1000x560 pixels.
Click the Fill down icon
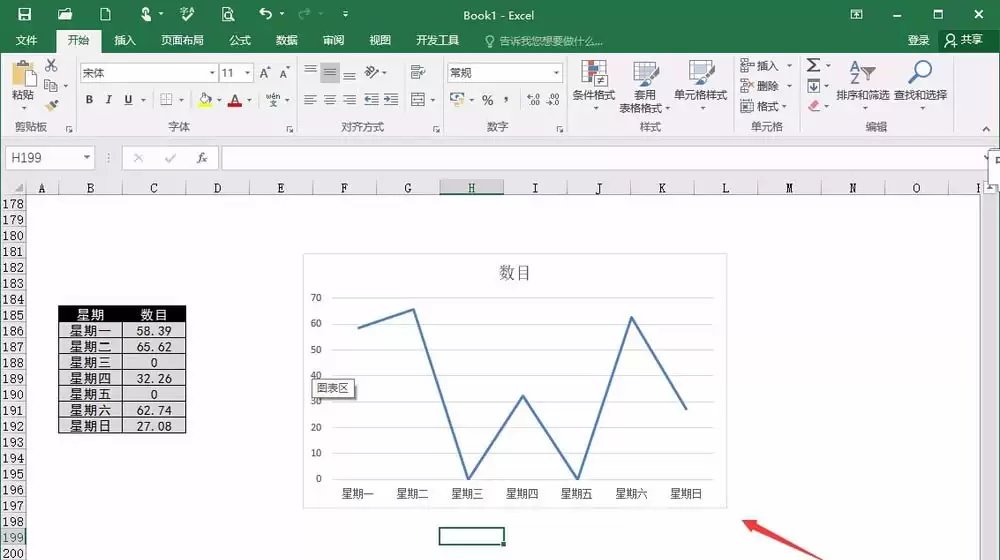[x=814, y=85]
